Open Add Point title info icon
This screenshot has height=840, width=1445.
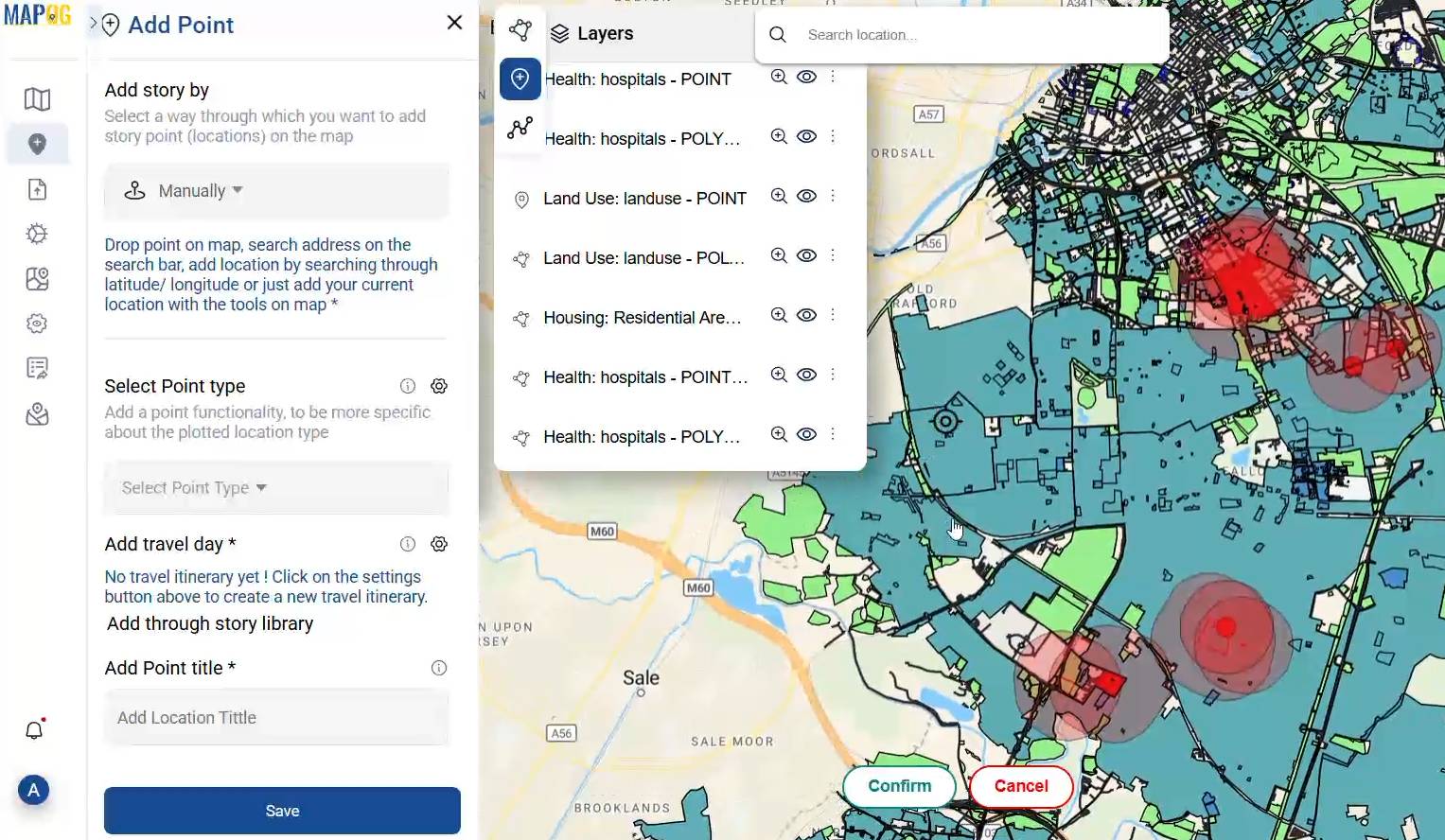[439, 668]
